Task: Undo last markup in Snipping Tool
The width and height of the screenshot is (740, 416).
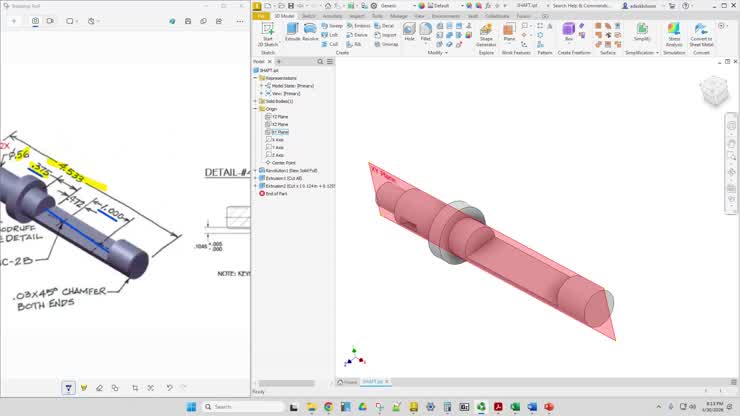Action: coord(169,388)
